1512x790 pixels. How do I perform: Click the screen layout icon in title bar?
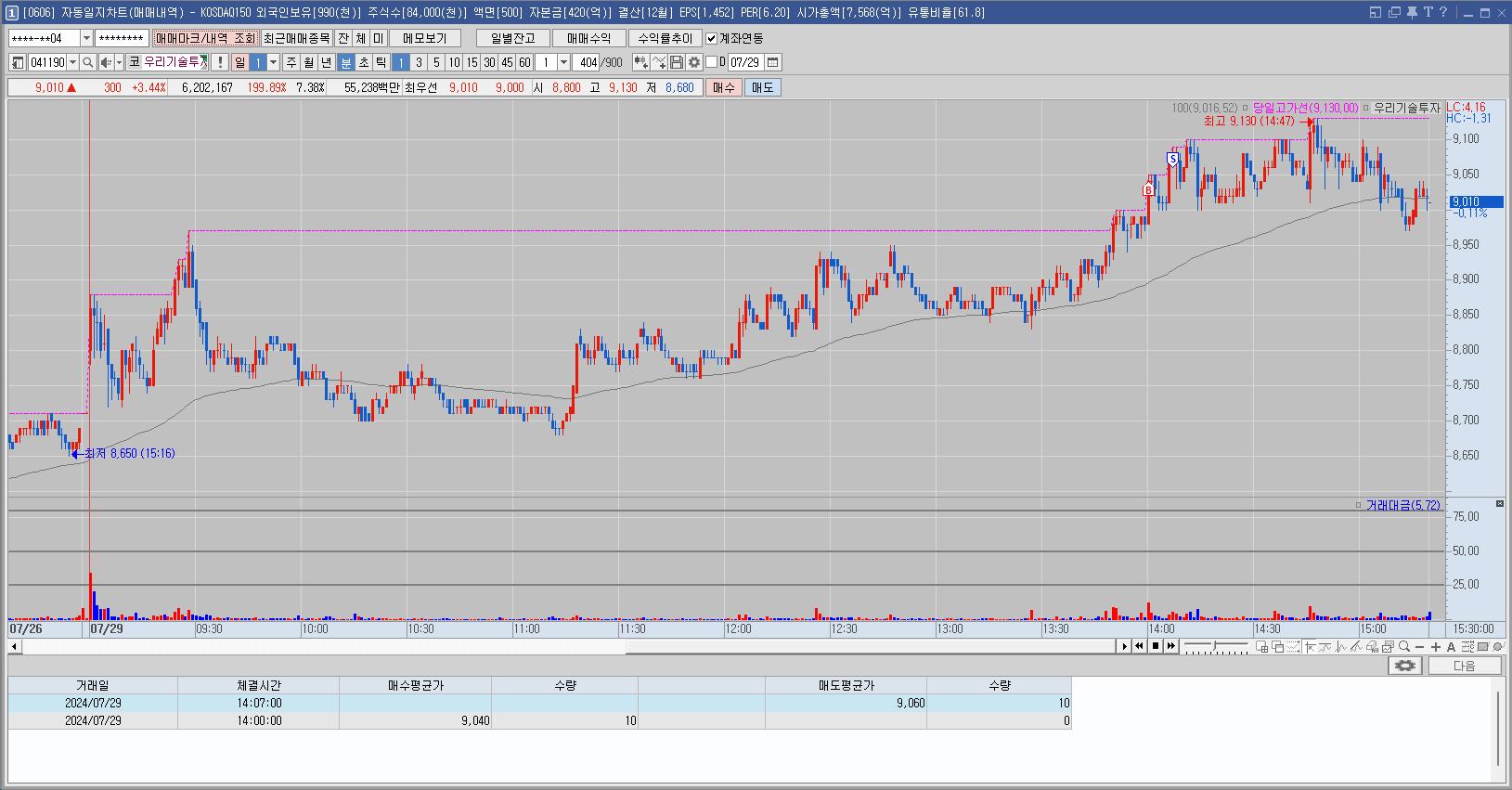pos(1376,12)
